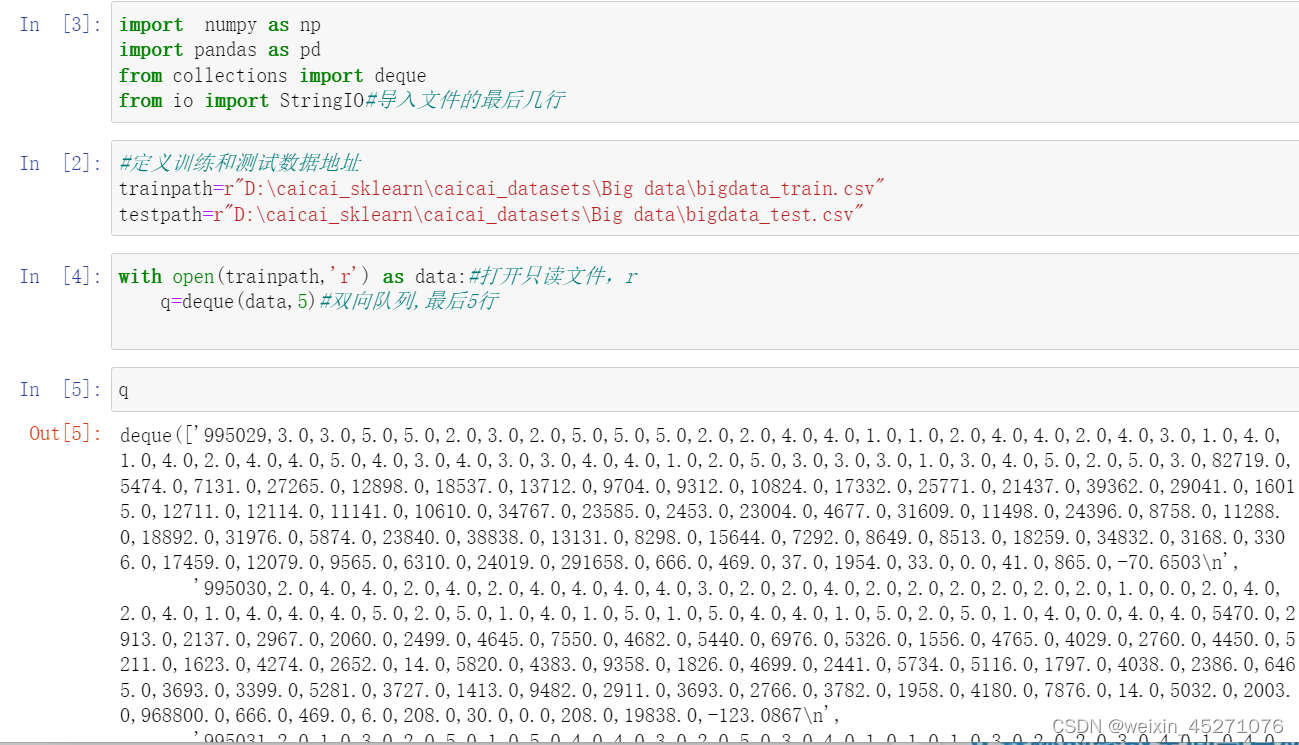The height and width of the screenshot is (745, 1299).
Task: Click the "q=deque(data,5)" line
Action: (x=328, y=301)
